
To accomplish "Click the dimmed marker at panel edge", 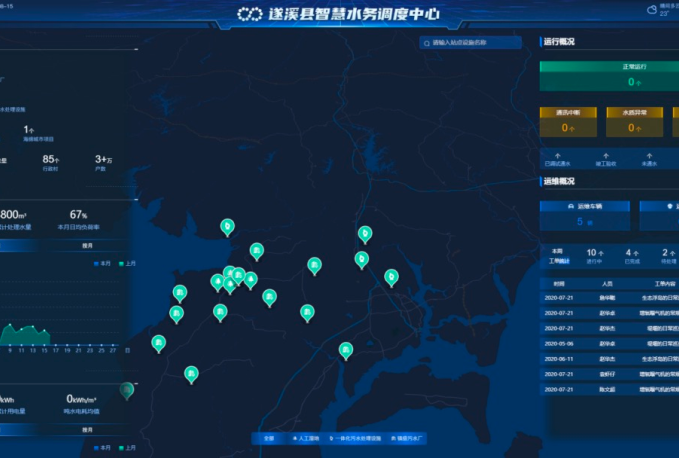I will 126,389.
